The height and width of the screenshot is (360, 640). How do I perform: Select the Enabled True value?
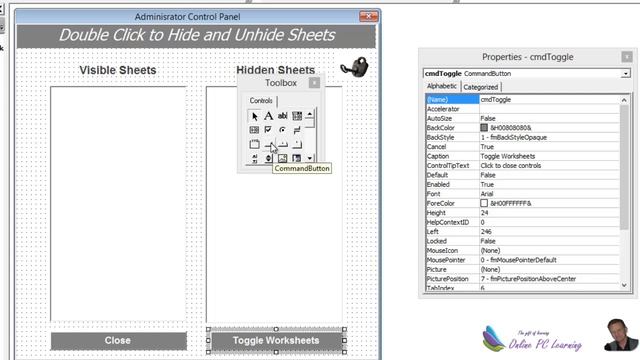pyautogui.click(x=549, y=184)
